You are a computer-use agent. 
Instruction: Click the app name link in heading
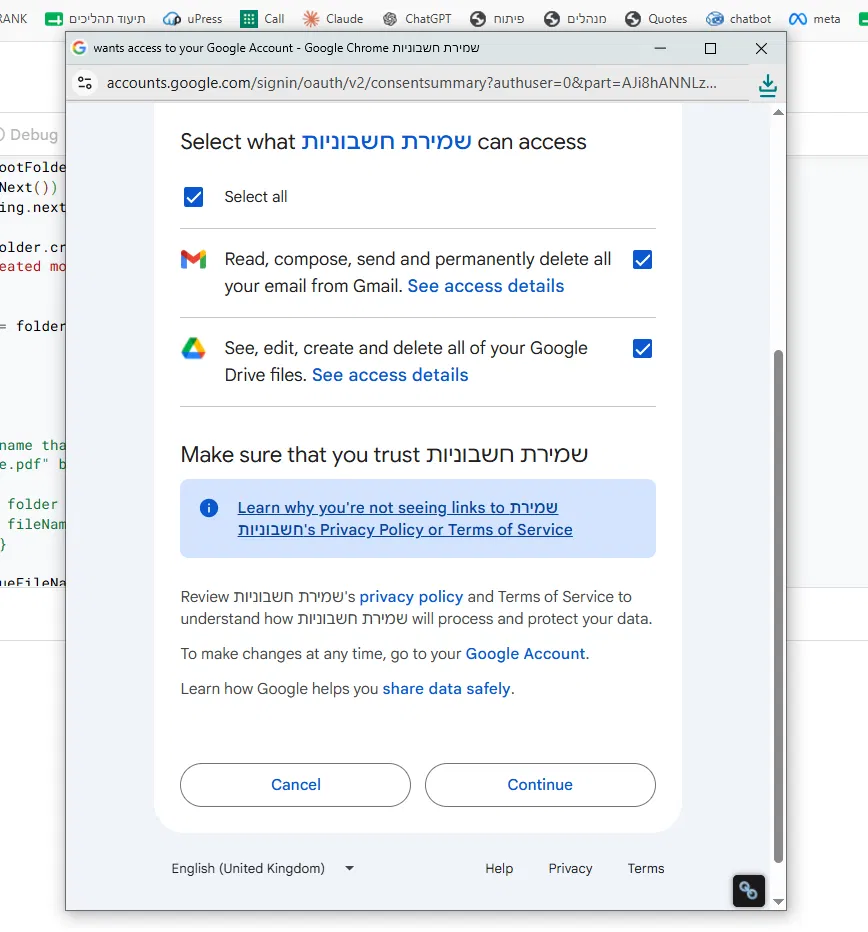[386, 141]
